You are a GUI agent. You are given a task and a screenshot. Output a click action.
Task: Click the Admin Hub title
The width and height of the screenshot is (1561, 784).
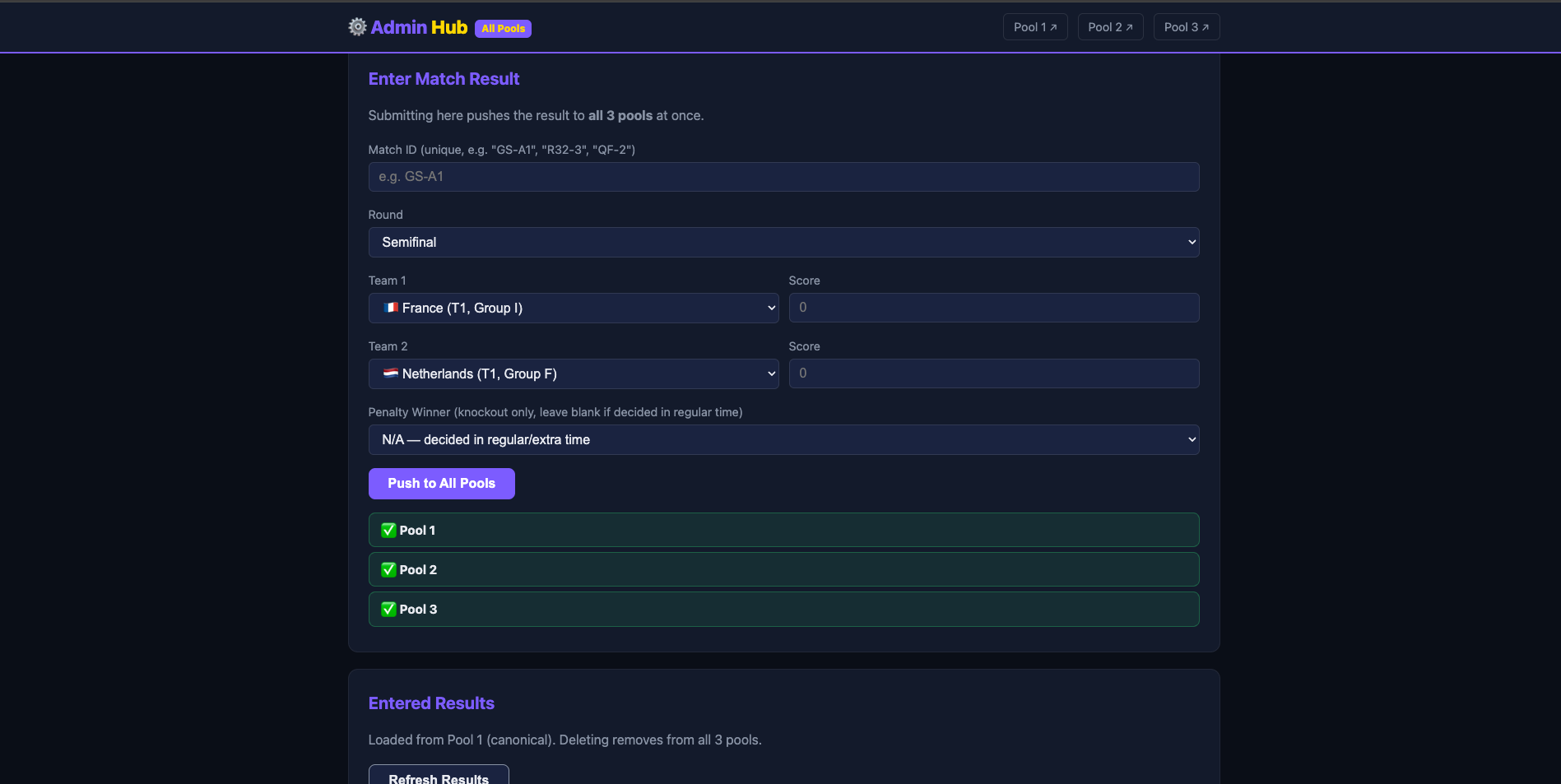point(419,27)
